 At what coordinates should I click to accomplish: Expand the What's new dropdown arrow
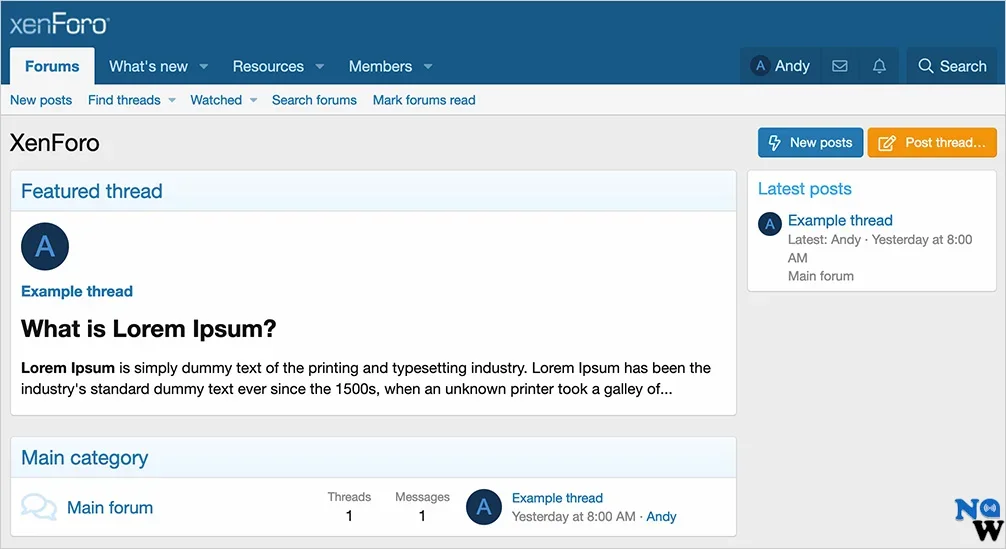[204, 67]
